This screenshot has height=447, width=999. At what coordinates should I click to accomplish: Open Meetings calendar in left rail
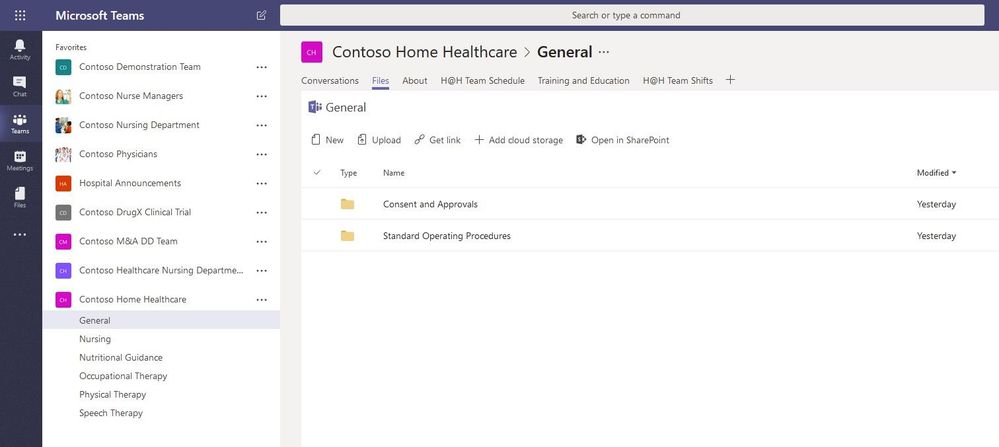click(x=20, y=160)
